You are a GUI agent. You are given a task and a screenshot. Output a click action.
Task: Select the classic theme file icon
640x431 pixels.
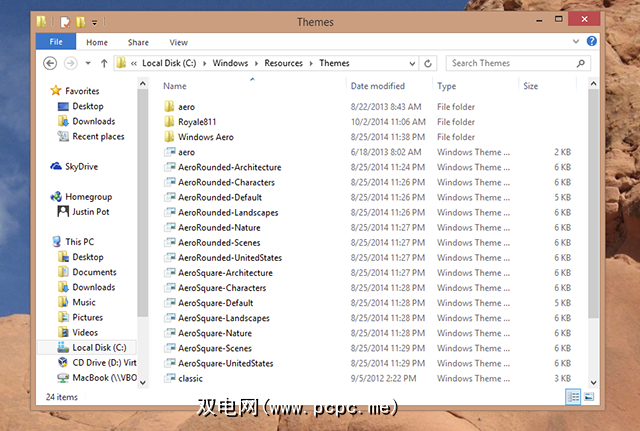point(169,379)
